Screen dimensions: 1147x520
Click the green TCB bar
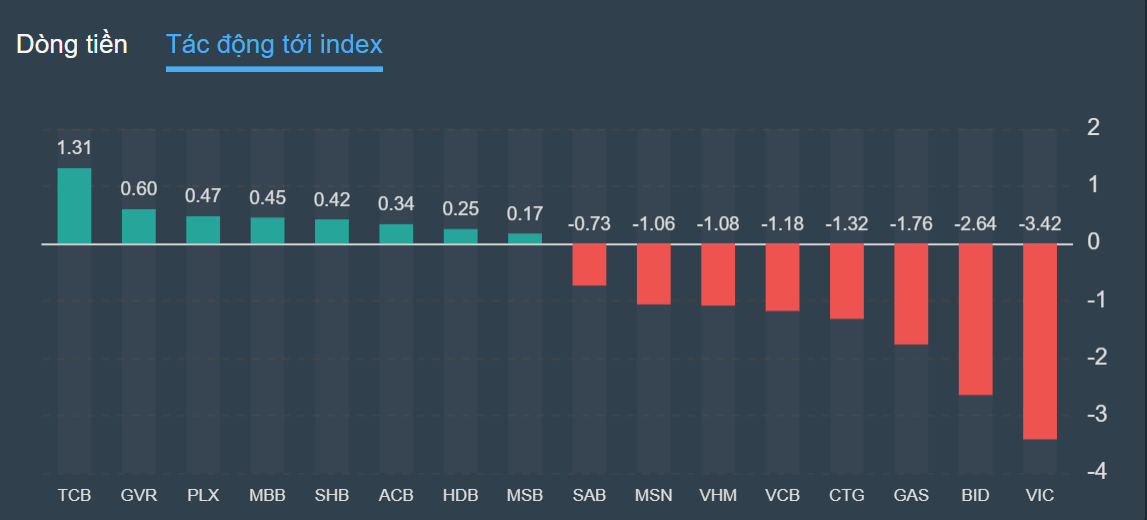coord(74,206)
